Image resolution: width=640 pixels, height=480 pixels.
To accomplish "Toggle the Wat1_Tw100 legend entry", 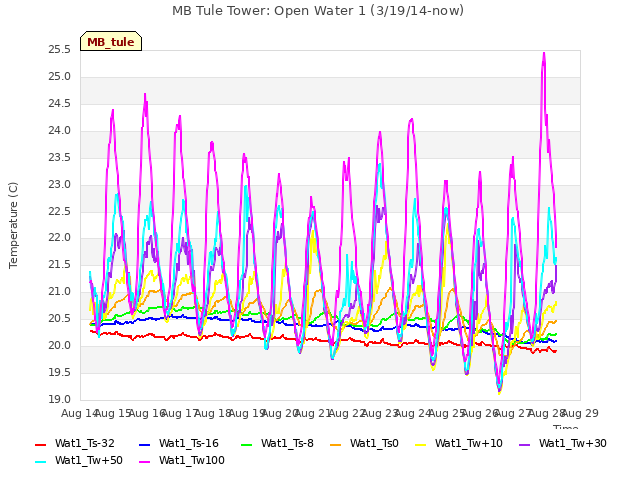I will tap(182, 460).
